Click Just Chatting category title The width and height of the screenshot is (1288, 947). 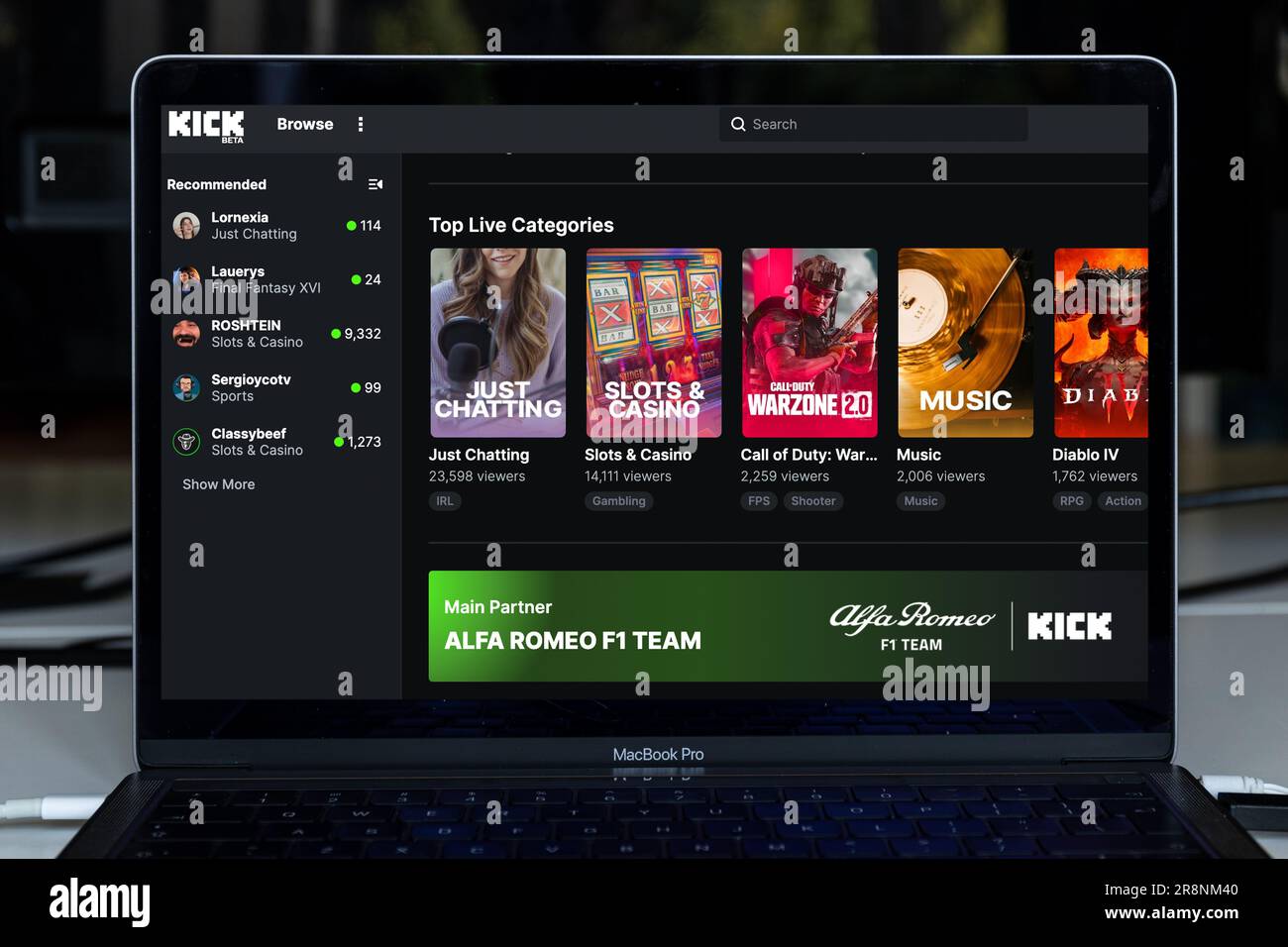(x=479, y=455)
